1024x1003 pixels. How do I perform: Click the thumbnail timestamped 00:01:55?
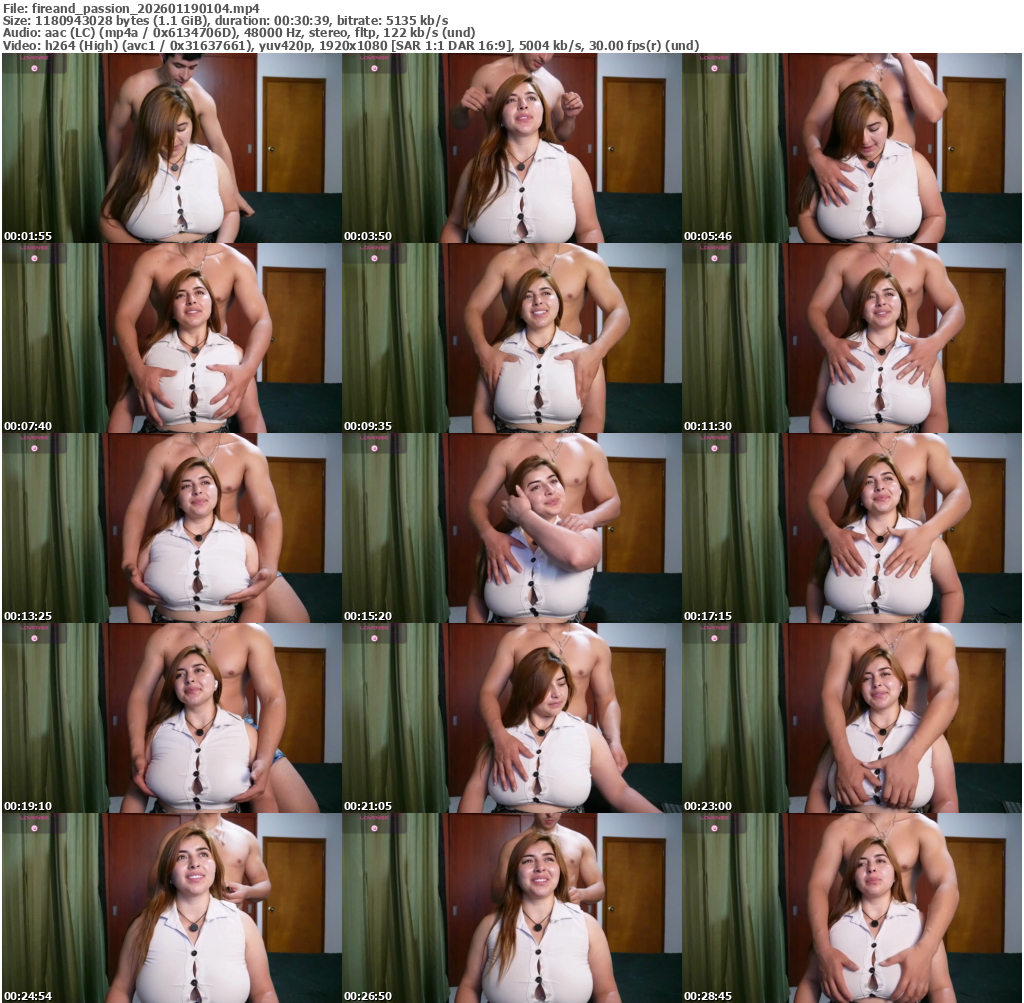coord(172,148)
